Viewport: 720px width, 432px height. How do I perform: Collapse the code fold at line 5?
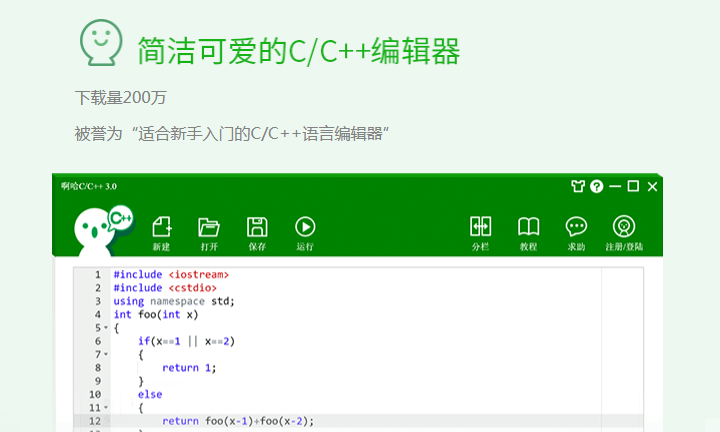click(x=106, y=328)
